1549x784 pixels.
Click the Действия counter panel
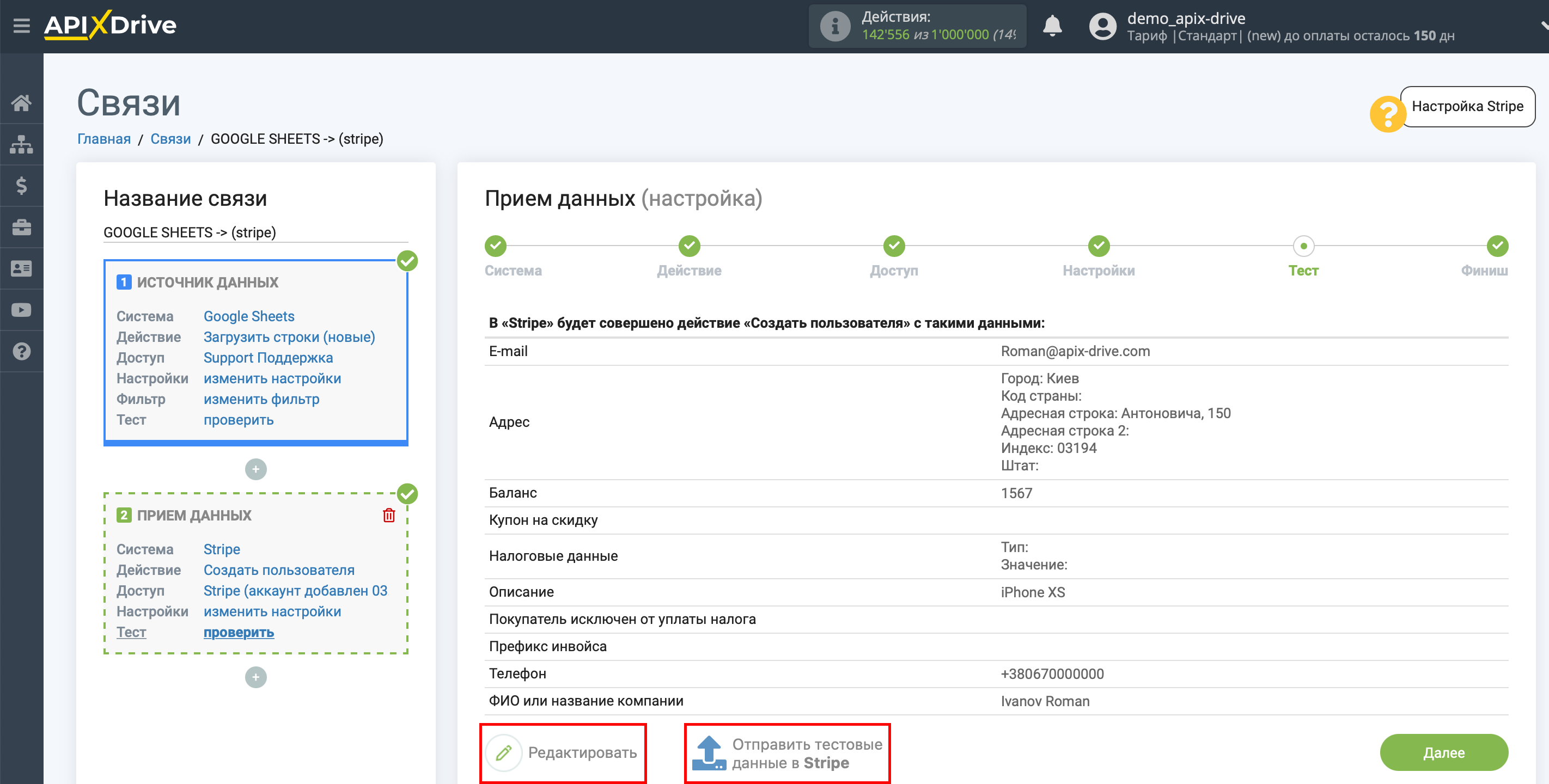tap(917, 27)
